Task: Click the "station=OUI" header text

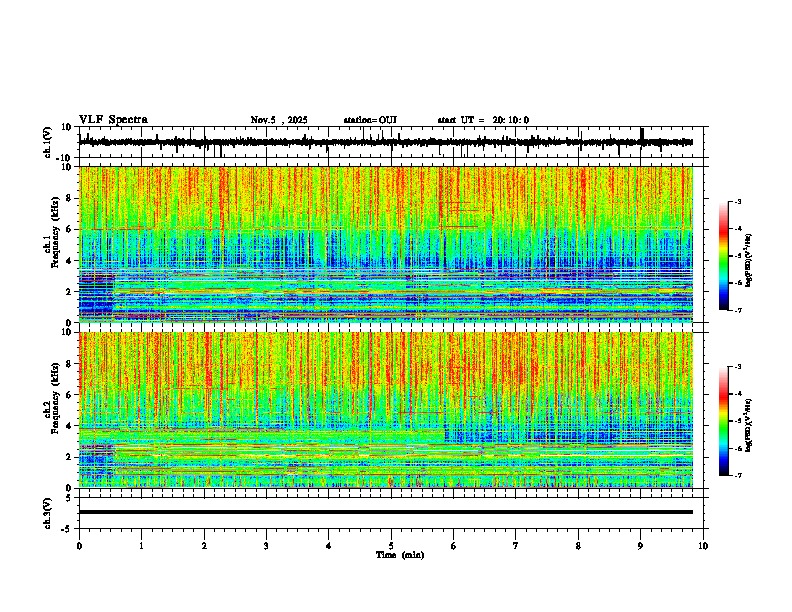Action: (370, 120)
